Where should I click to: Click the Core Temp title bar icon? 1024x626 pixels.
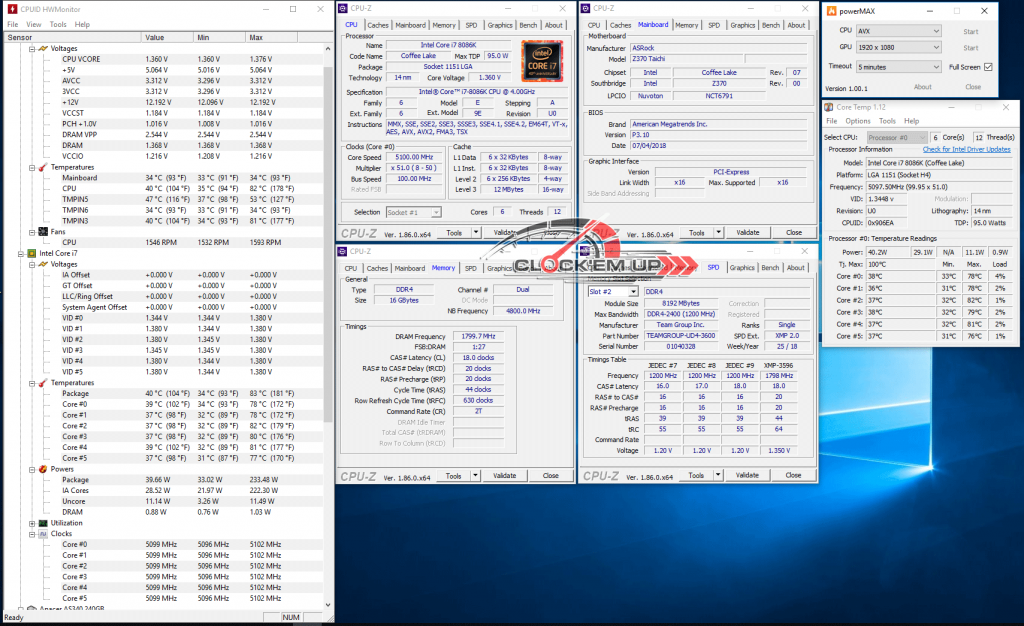tap(830, 106)
